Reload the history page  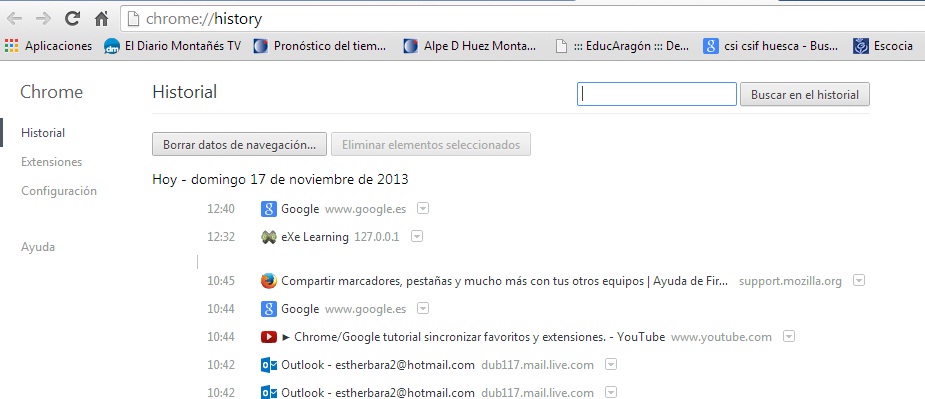click(x=73, y=19)
